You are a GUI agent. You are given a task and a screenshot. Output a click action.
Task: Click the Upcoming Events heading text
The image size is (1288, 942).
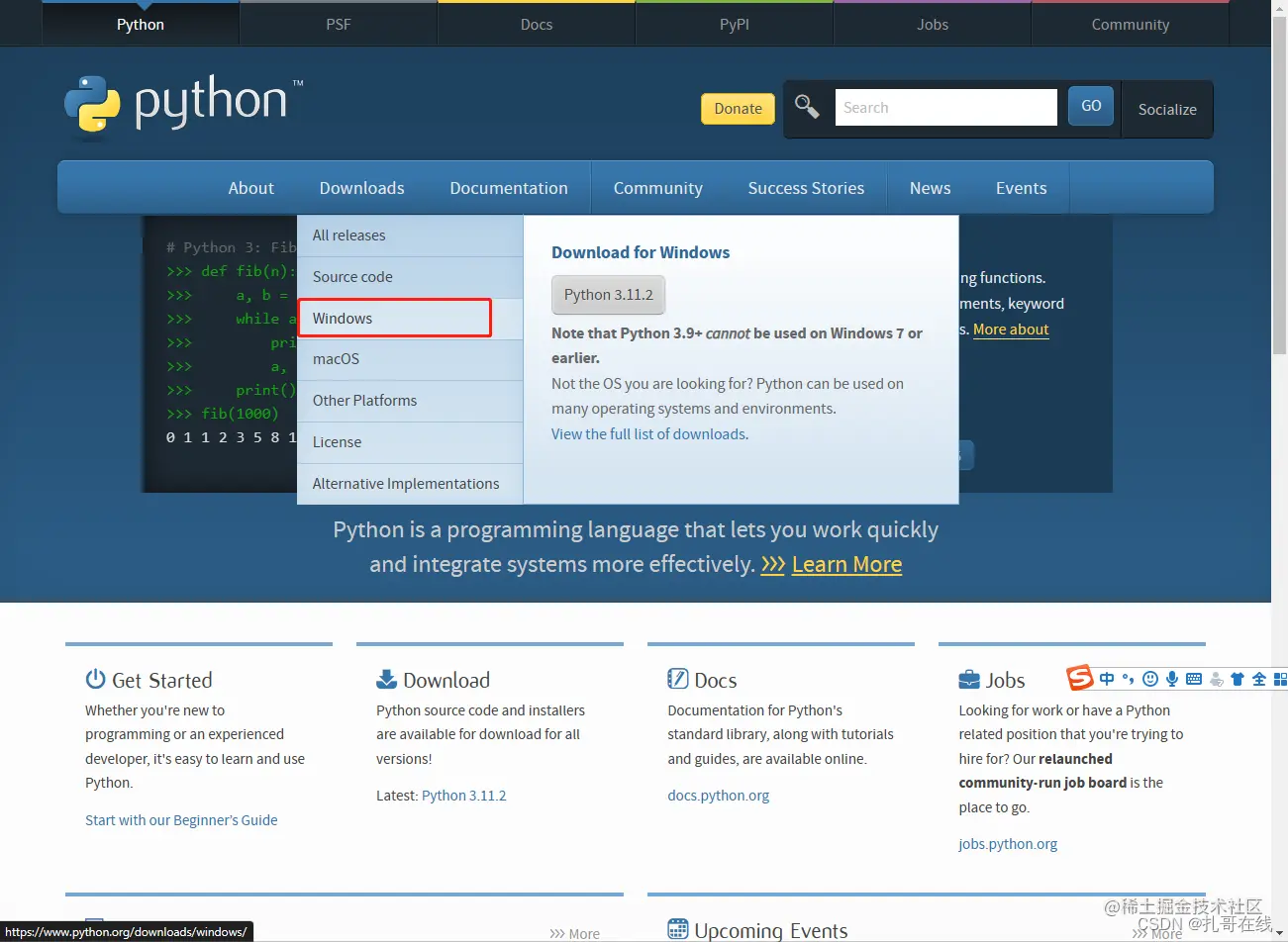pyautogui.click(x=771, y=930)
